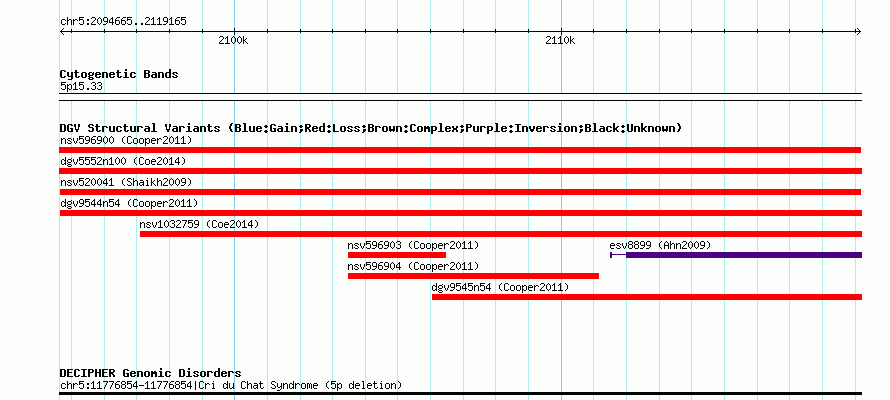Click the dgv5552n100 (Coe2014) text label
The height and width of the screenshot is (400, 890).
point(123,161)
